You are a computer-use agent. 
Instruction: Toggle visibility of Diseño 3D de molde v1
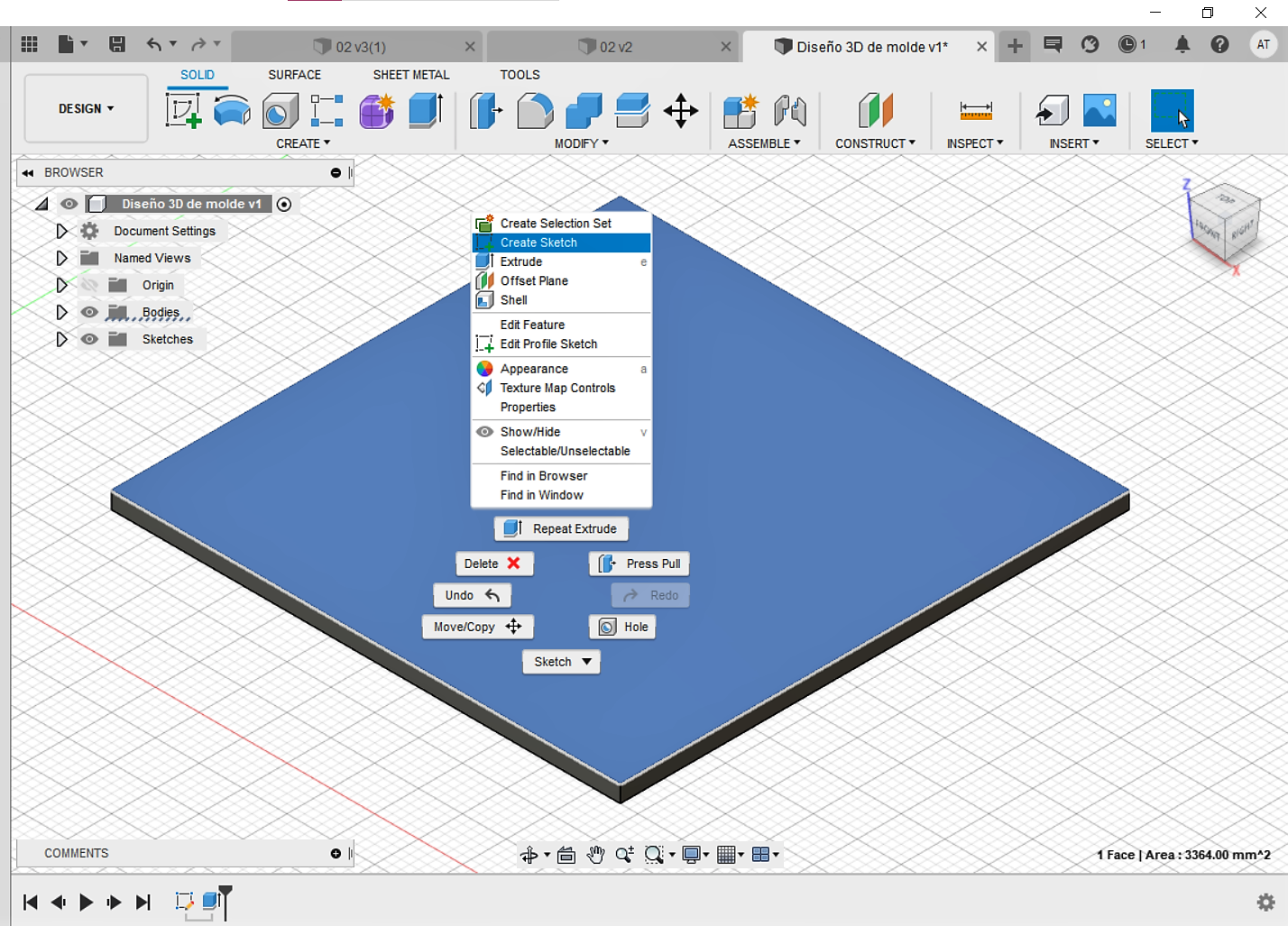69,204
